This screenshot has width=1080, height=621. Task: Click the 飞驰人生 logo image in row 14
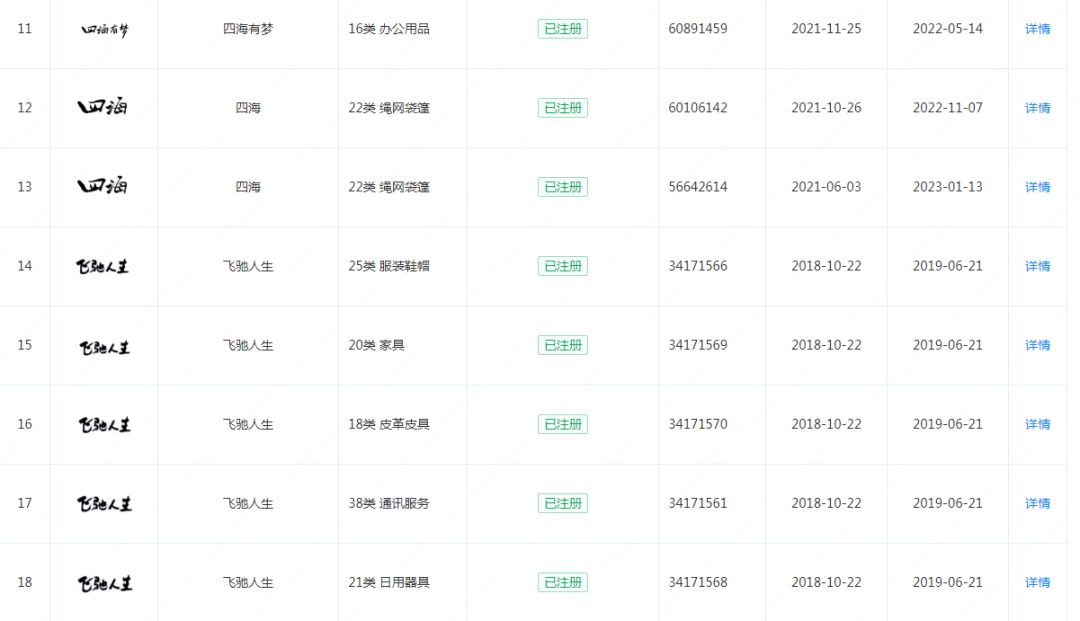104,266
